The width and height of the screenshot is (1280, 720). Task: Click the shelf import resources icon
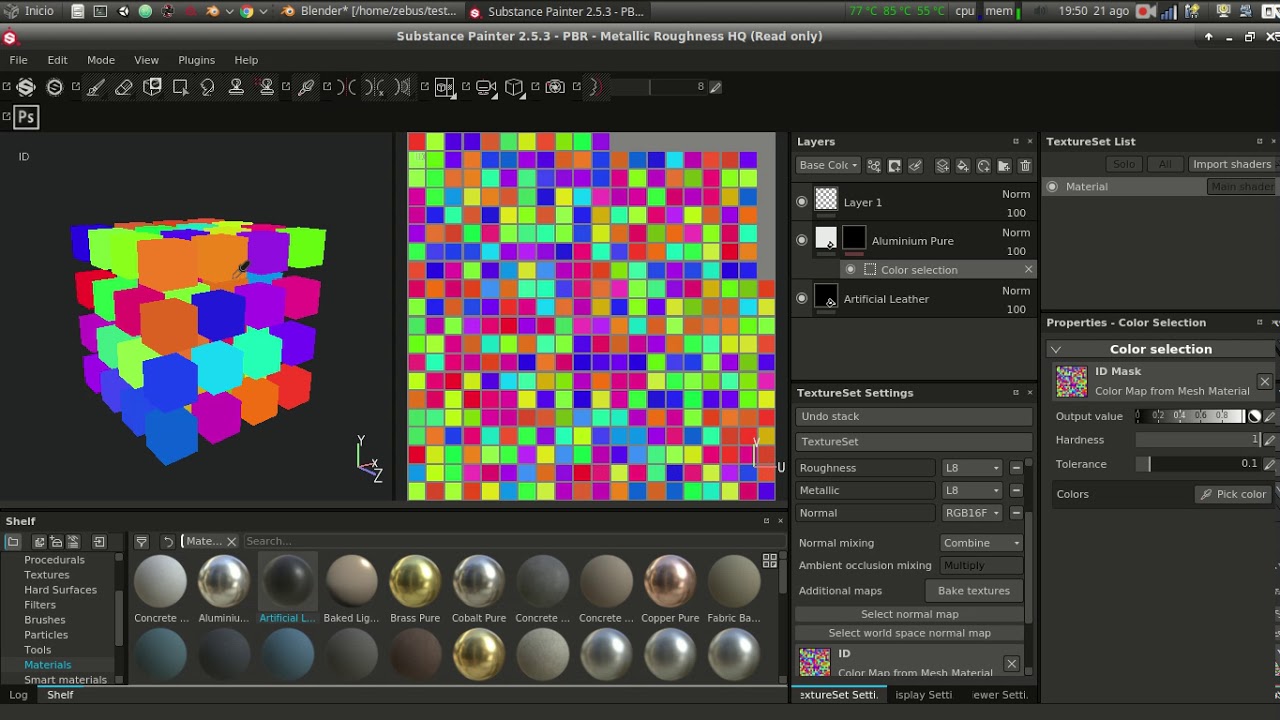(x=99, y=542)
